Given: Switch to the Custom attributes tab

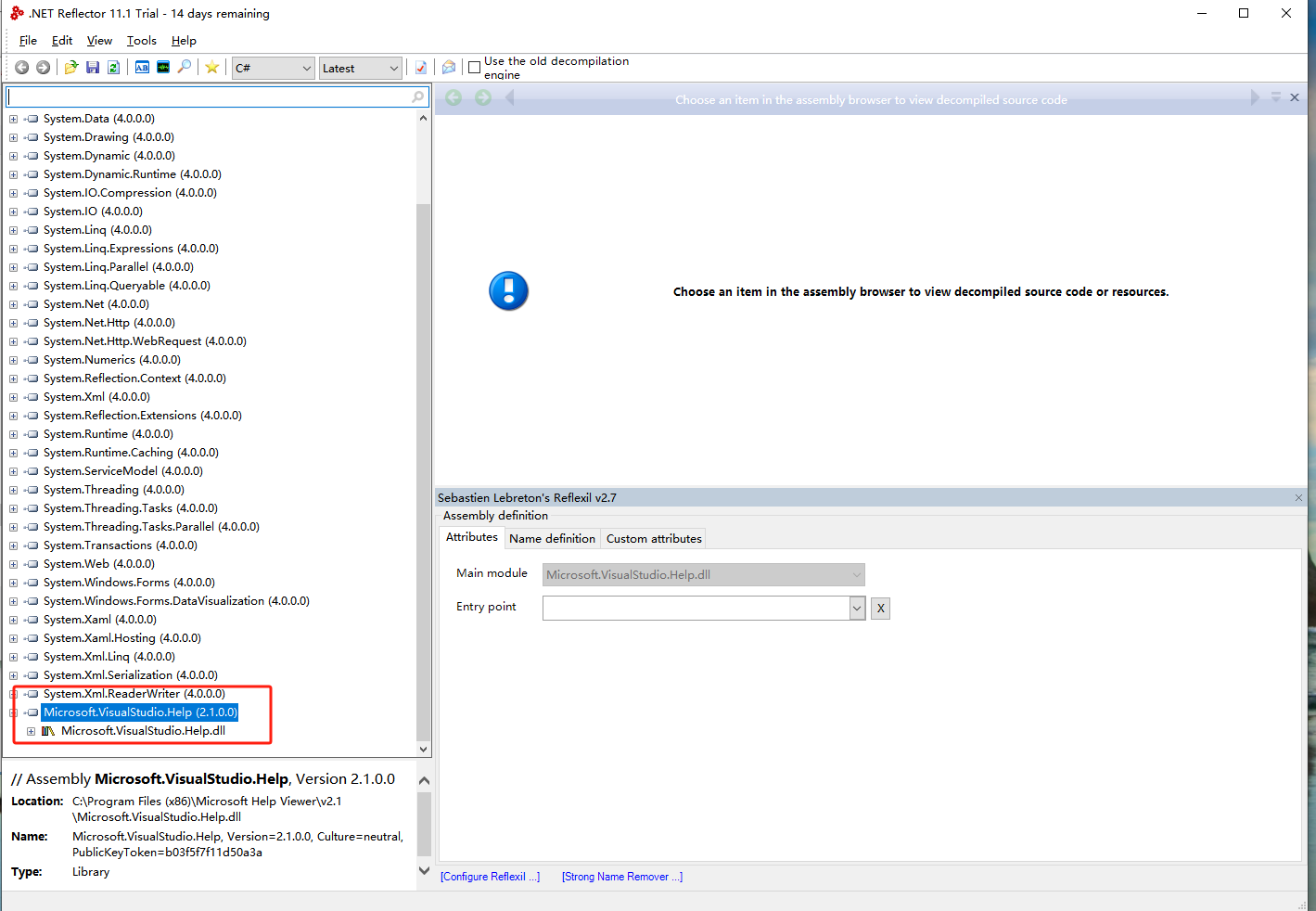Looking at the screenshot, I should [654, 538].
